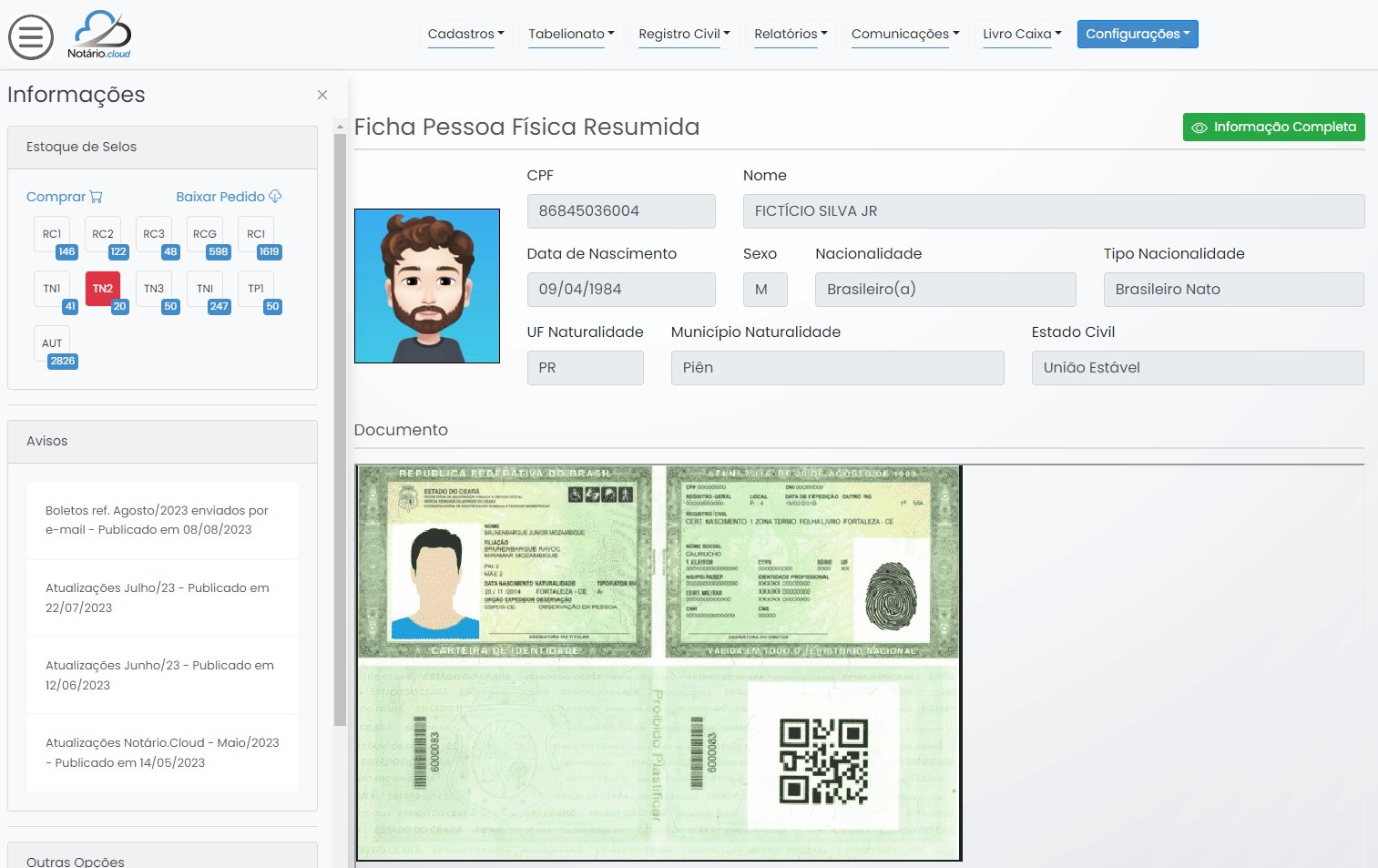1378x868 pixels.
Task: Click the sidebar vertical scrollbar
Action: point(340,428)
